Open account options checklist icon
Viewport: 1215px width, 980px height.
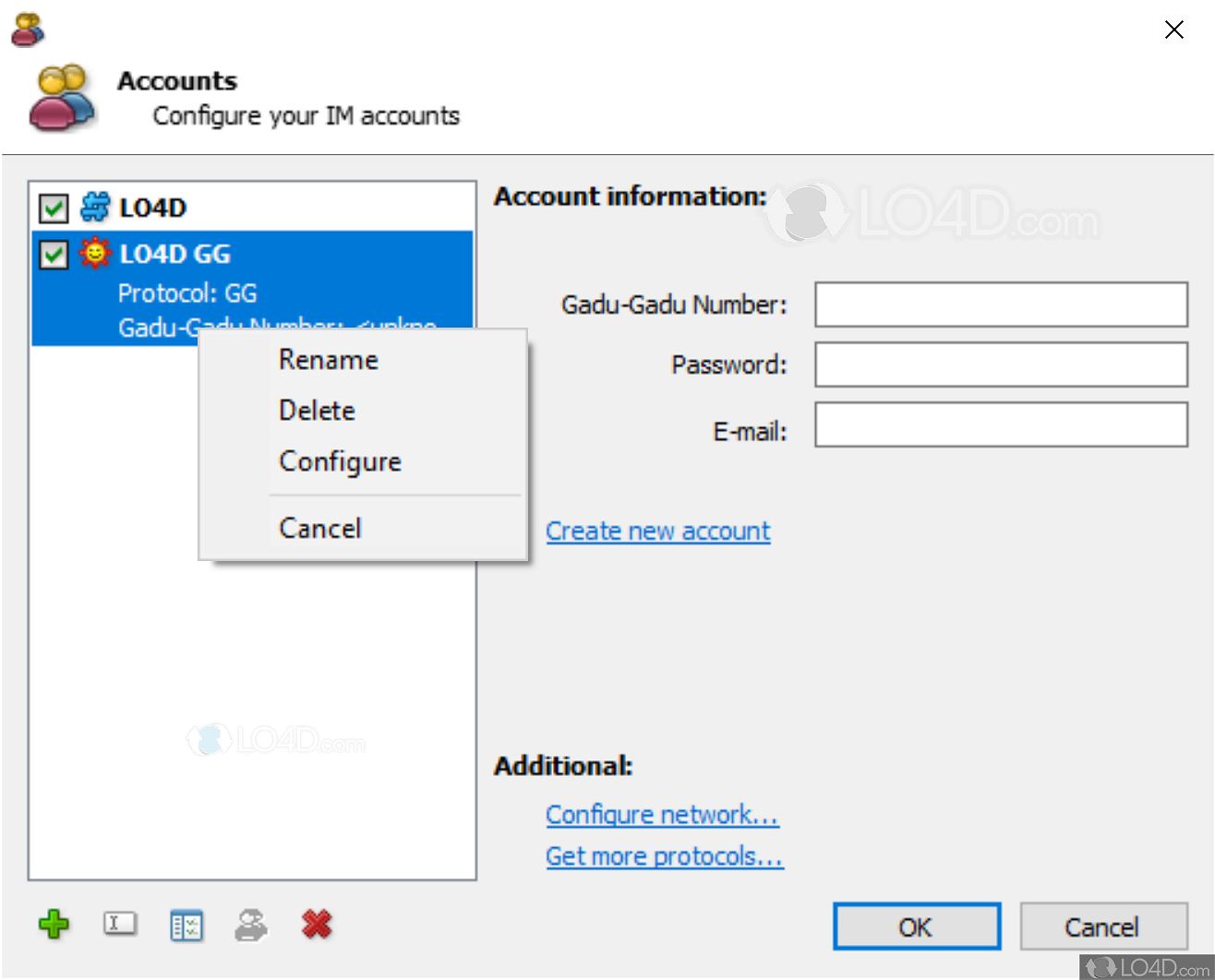[186, 925]
